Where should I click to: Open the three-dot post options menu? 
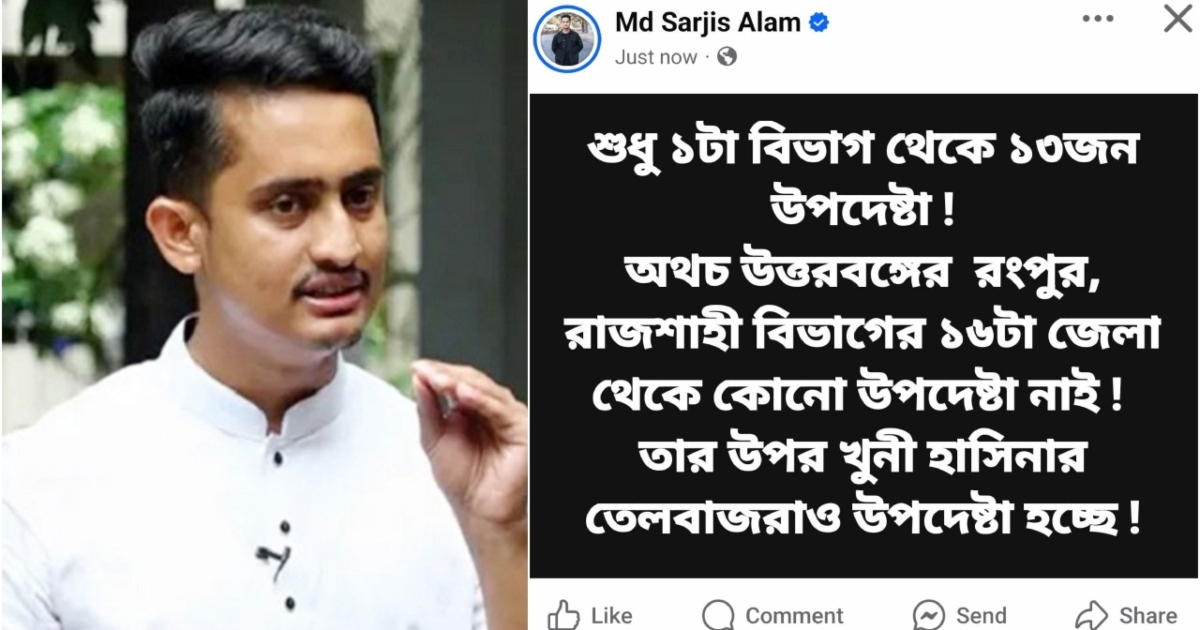pos(1098,18)
